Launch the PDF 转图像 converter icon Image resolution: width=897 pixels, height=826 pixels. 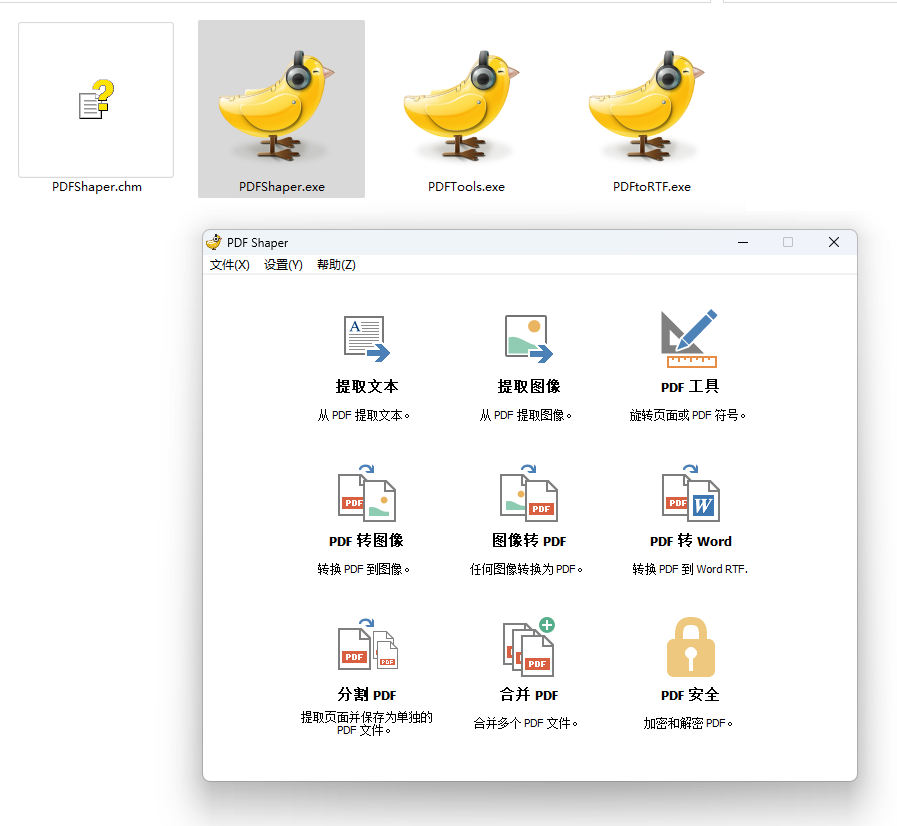tap(367, 493)
